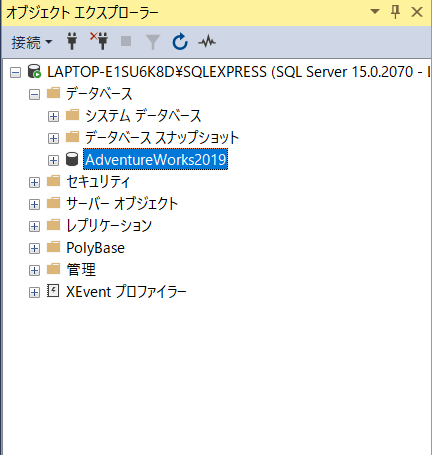Toggle the auto-hide pin icon
This screenshot has height=455, width=432.
(x=395, y=12)
